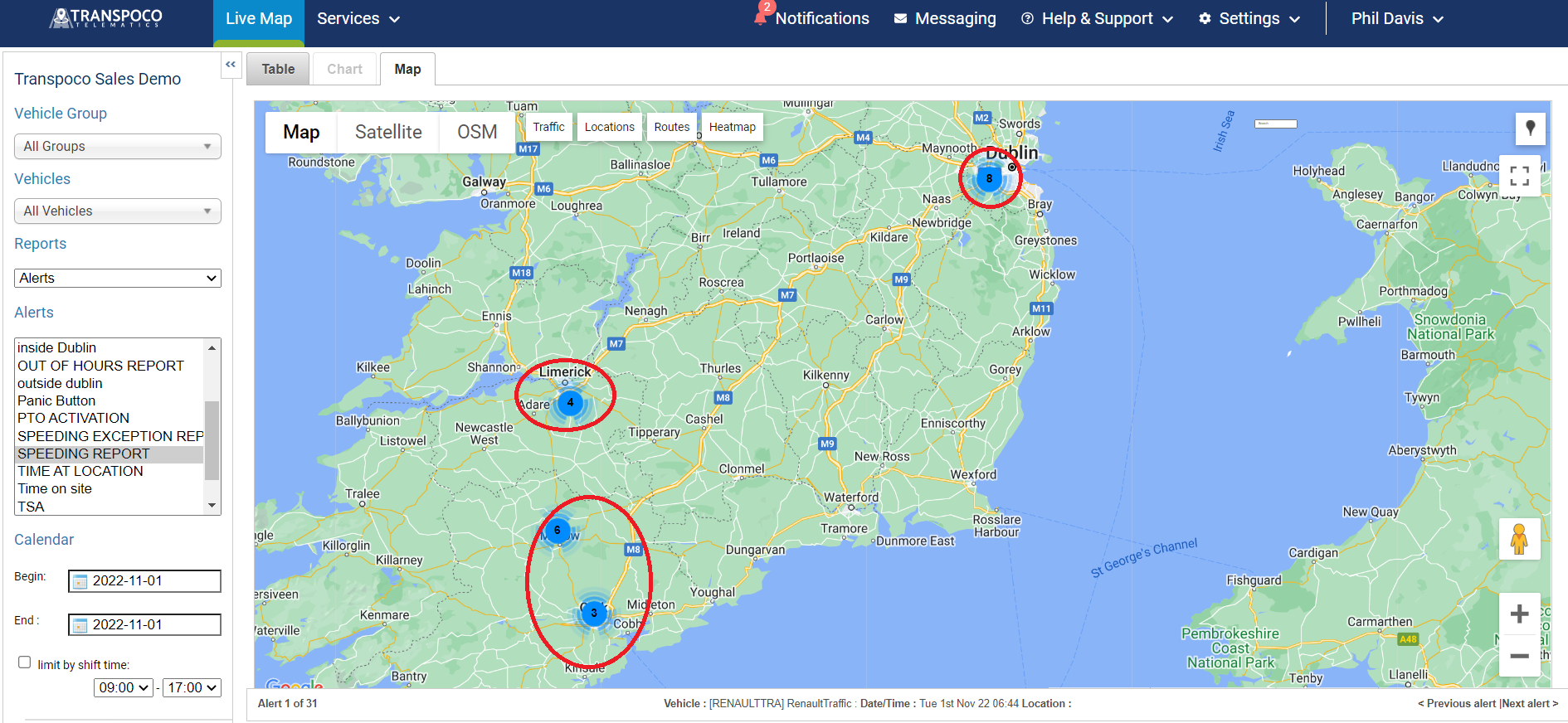Expand the Help & Support menu
The height and width of the screenshot is (723, 1568).
1097,18
